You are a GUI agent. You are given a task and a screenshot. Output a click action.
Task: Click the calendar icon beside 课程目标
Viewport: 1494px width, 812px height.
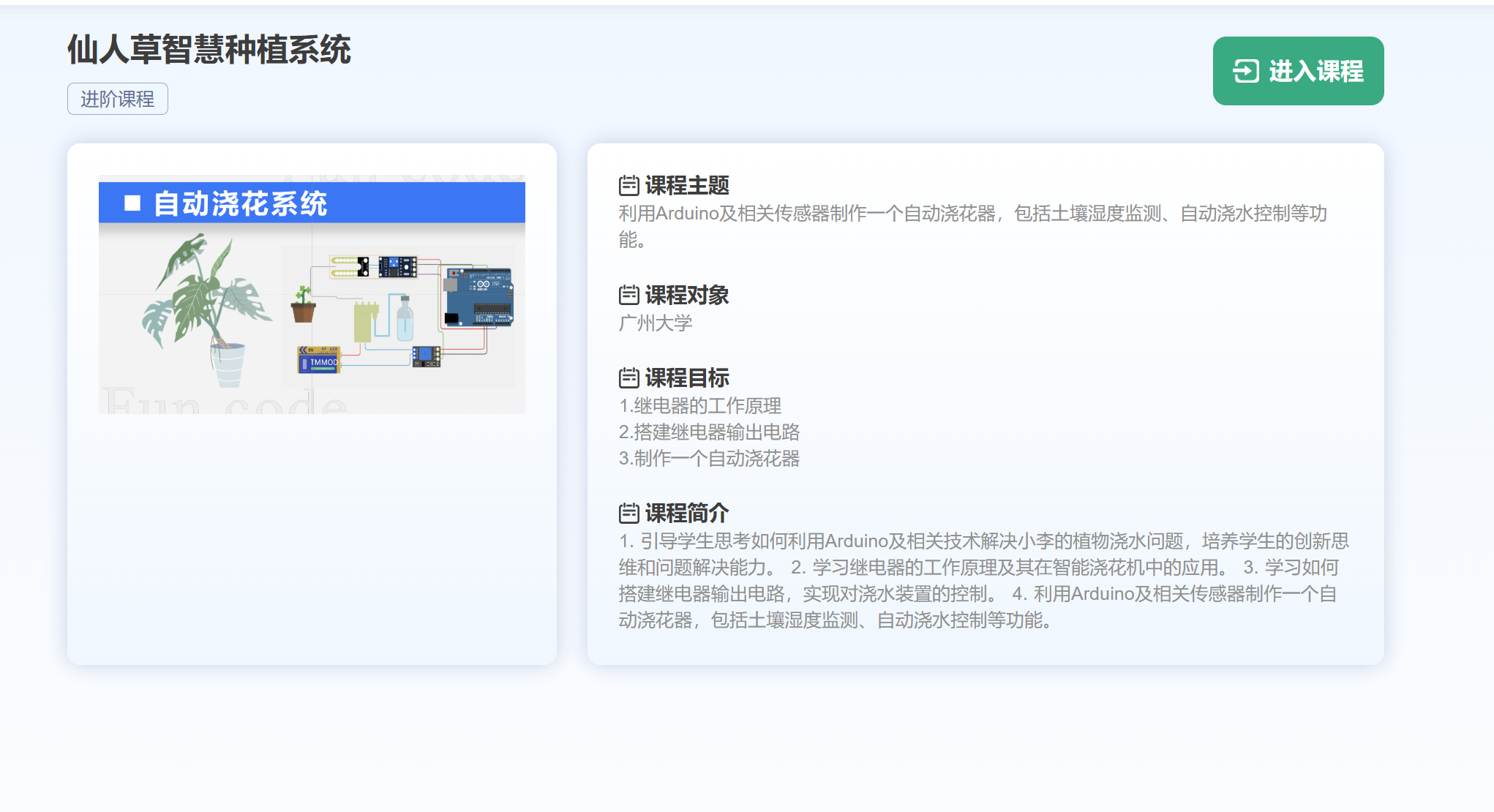(628, 378)
